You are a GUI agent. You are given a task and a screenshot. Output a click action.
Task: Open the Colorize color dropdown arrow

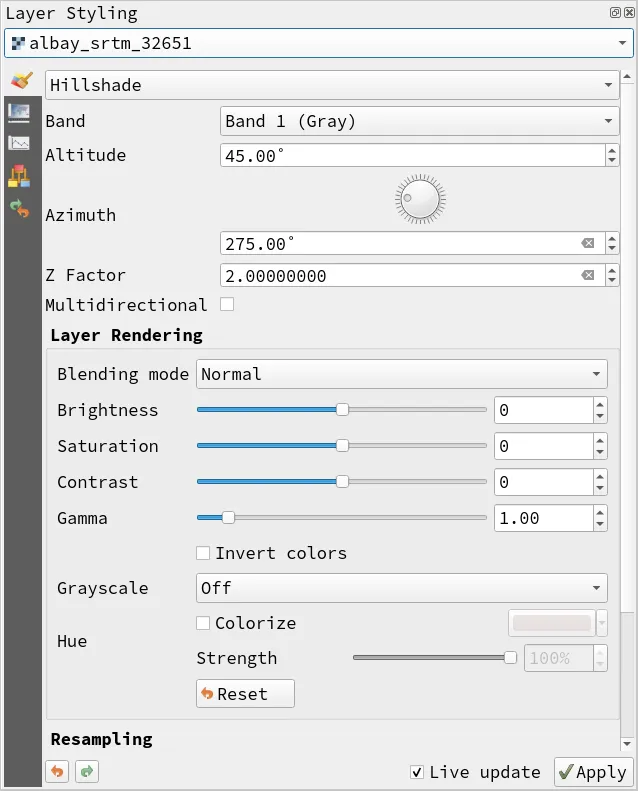pyautogui.click(x=602, y=623)
